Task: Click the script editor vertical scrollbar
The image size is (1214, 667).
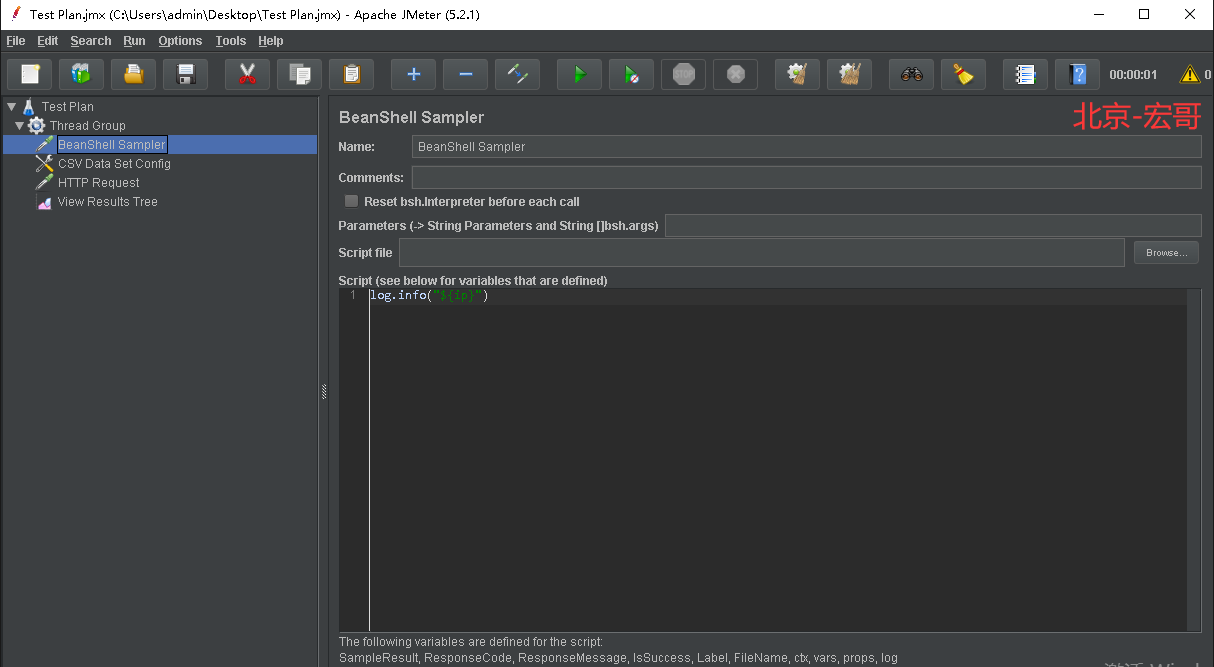Action: [x=1194, y=460]
